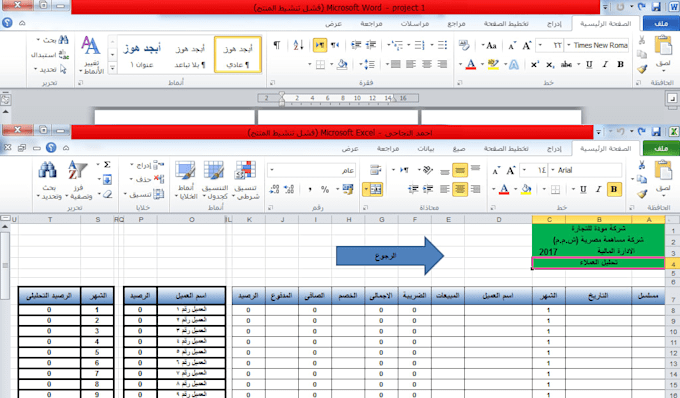
Task: Open Excel's Arial font name dropdown
Action: (553, 170)
